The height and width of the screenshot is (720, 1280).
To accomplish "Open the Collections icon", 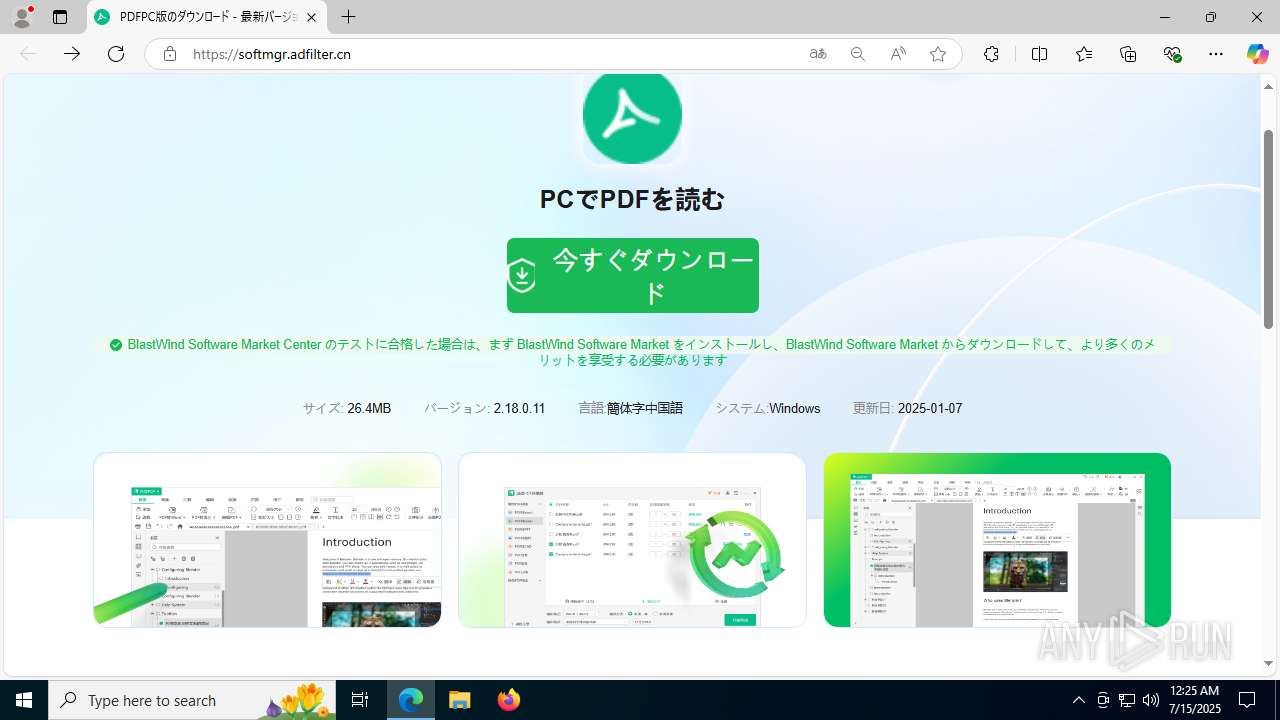I will click(x=1128, y=54).
